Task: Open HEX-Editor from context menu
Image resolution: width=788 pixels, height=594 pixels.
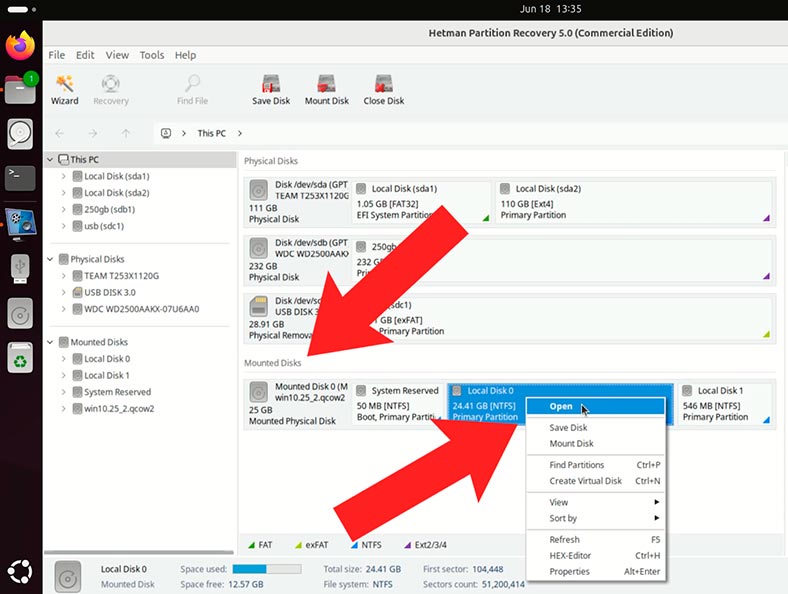Action: tap(596, 556)
